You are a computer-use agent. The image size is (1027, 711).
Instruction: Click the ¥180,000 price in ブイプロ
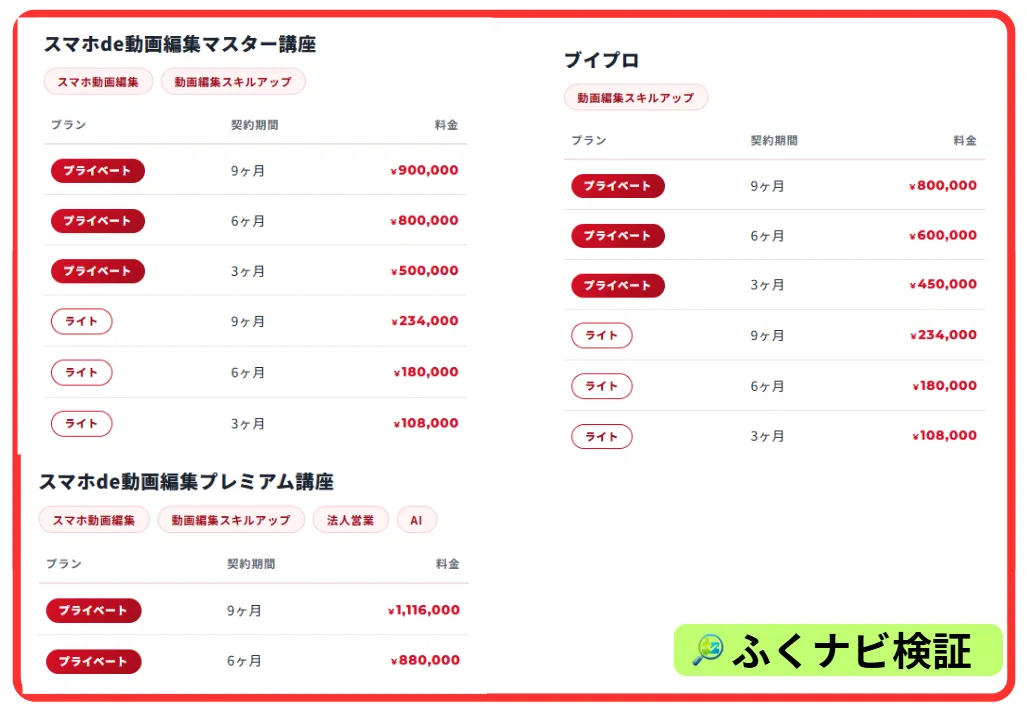pos(944,386)
